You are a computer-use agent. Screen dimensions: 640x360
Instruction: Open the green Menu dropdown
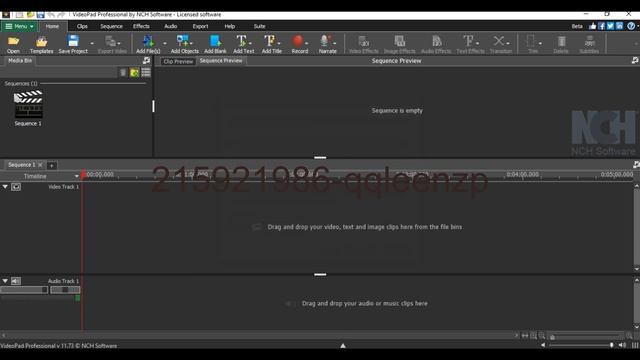19,26
